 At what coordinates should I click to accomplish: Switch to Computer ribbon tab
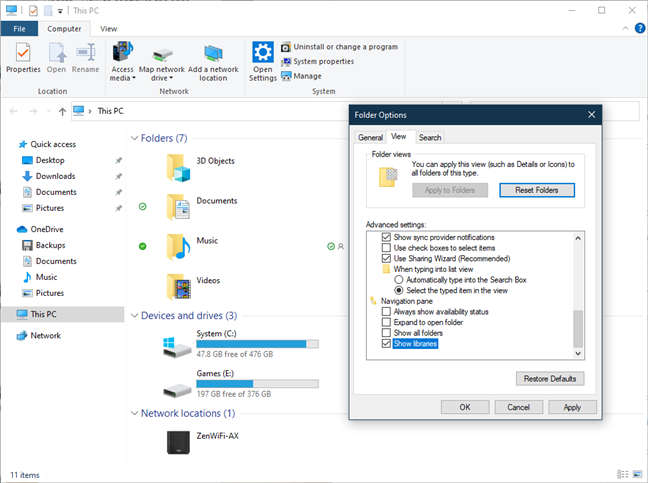click(x=64, y=29)
